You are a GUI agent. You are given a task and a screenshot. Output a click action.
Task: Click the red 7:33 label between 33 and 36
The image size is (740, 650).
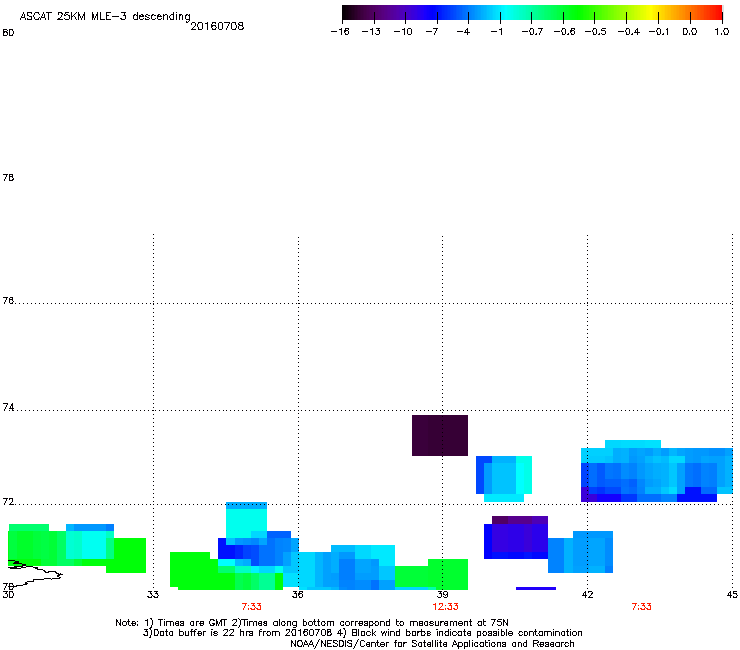pos(252,607)
